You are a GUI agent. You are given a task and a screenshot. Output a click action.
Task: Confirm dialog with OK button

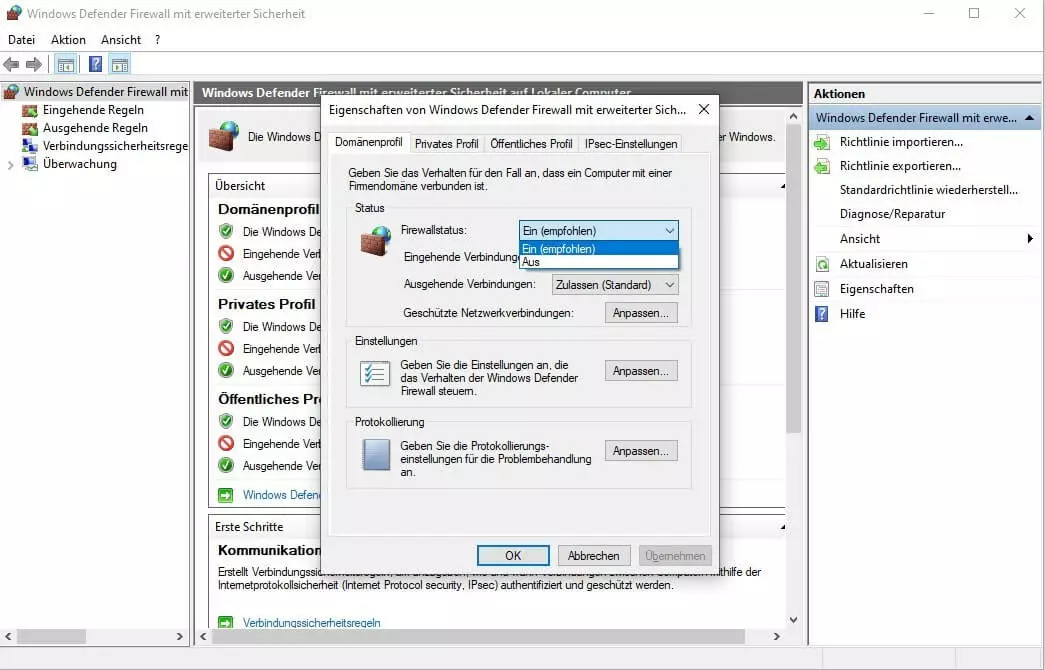tap(513, 555)
